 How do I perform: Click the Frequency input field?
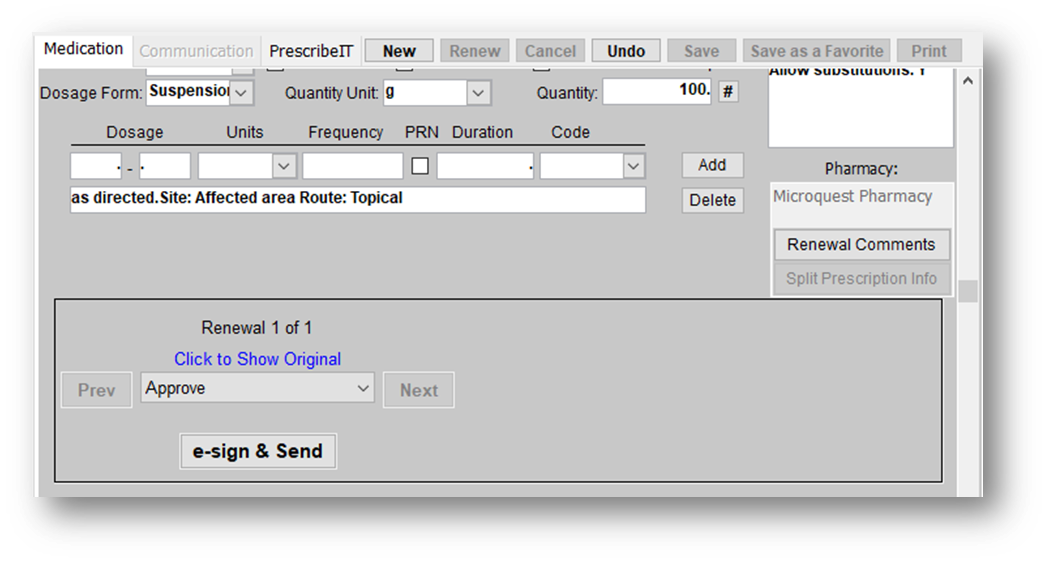click(352, 166)
